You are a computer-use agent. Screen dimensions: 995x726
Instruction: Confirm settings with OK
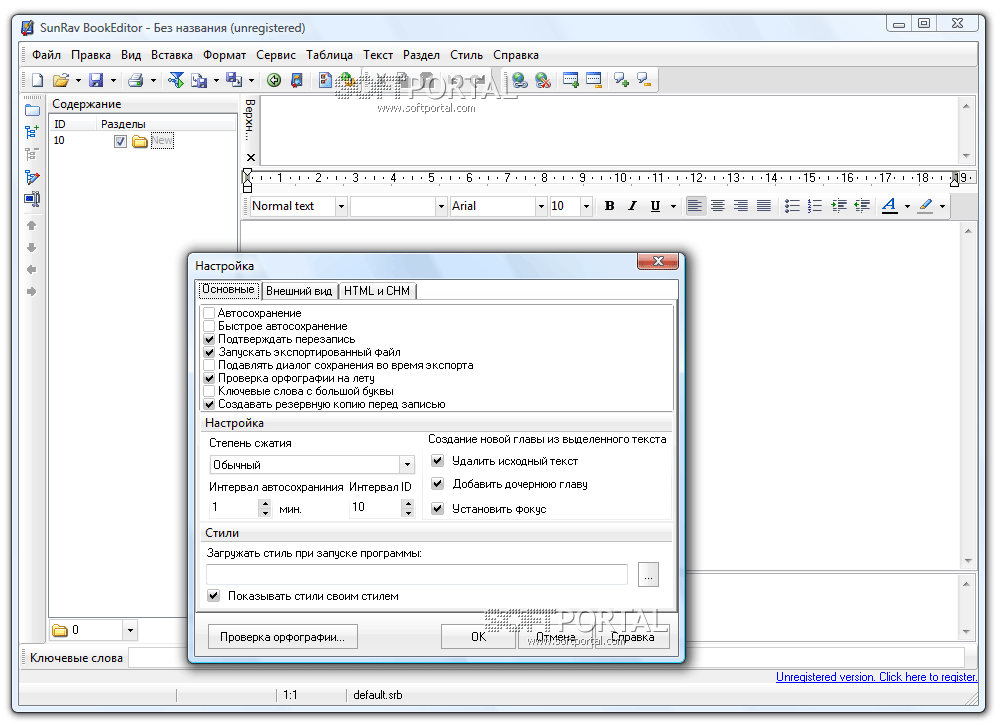pyautogui.click(x=478, y=637)
